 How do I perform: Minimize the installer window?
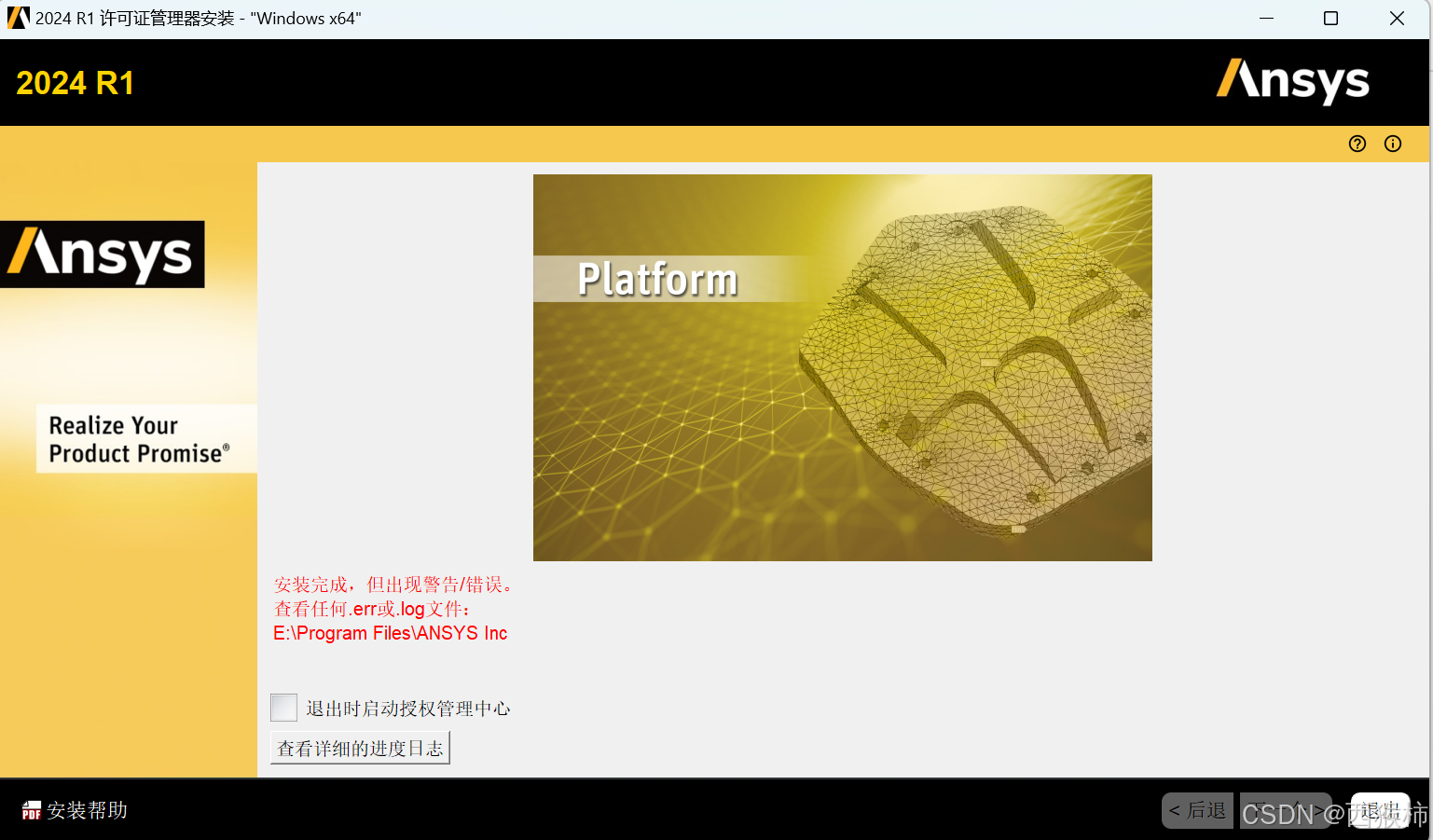coord(1266,18)
